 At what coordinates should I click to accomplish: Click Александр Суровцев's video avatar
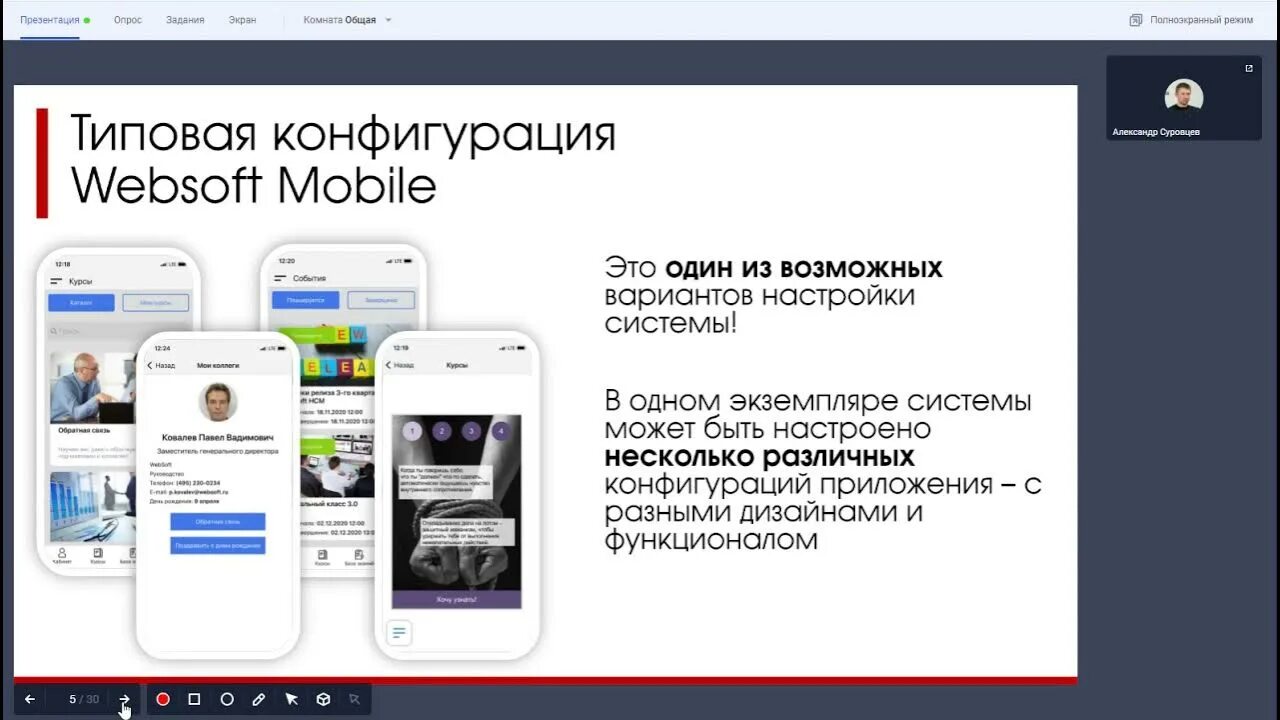pyautogui.click(x=1184, y=97)
